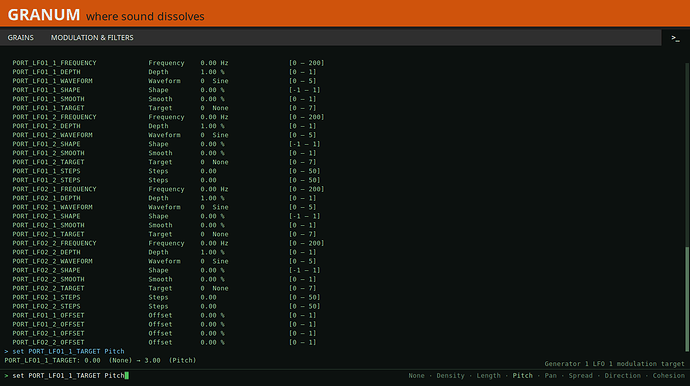Click the 'Generator 1 LFO 1 modulation target' hint
The width and height of the screenshot is (690, 386).
click(x=614, y=364)
